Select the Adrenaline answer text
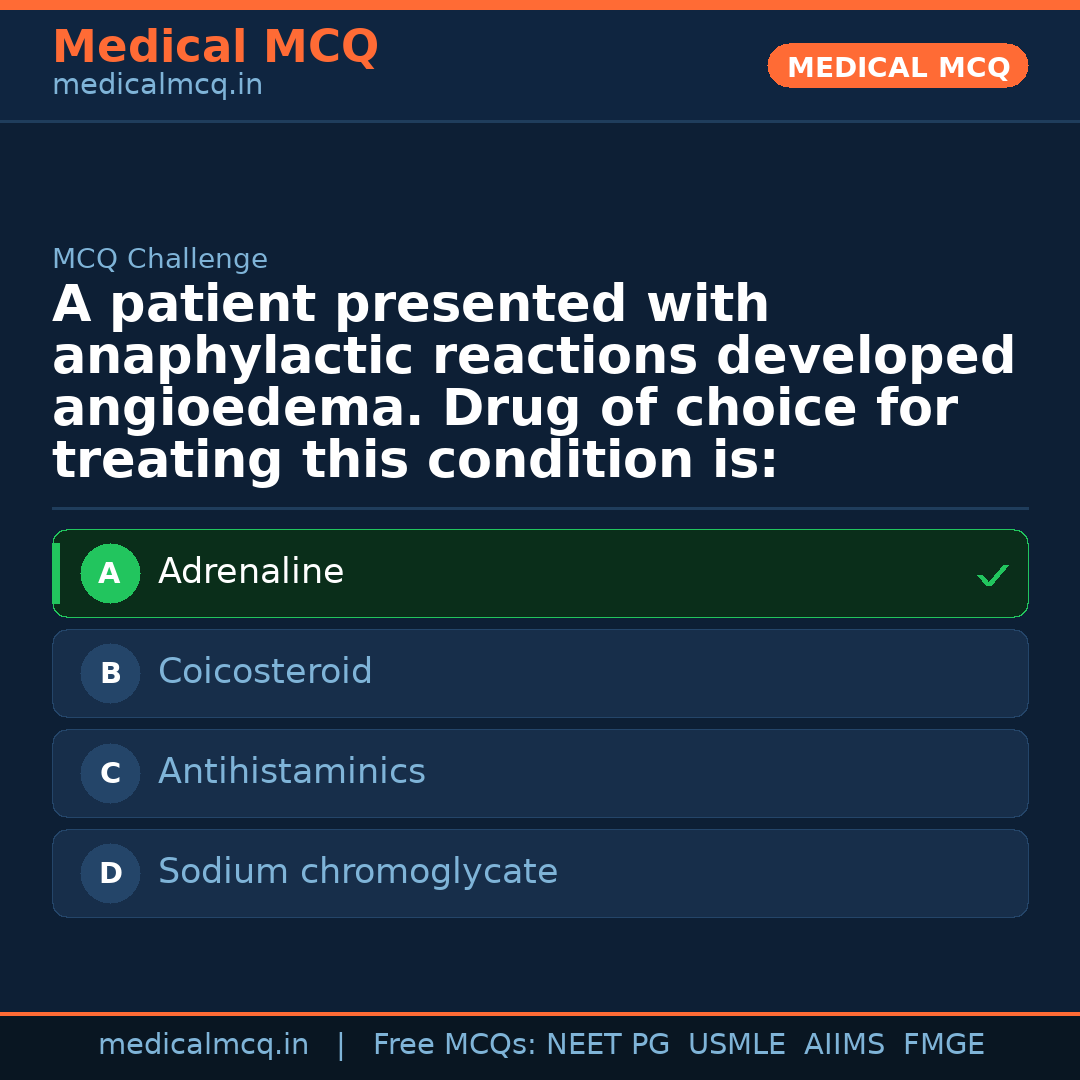 tap(251, 572)
